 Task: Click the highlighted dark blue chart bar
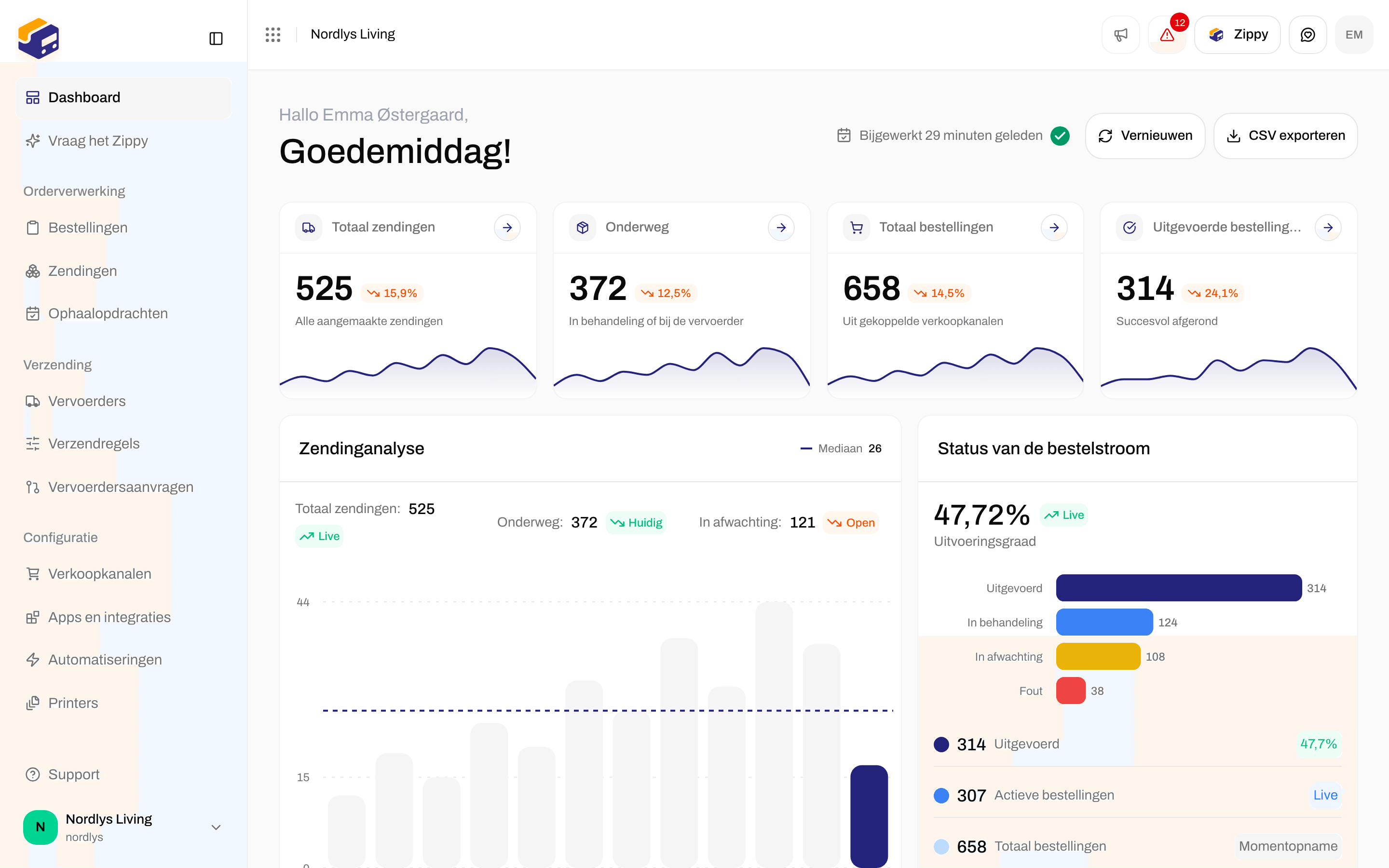[x=869, y=816]
